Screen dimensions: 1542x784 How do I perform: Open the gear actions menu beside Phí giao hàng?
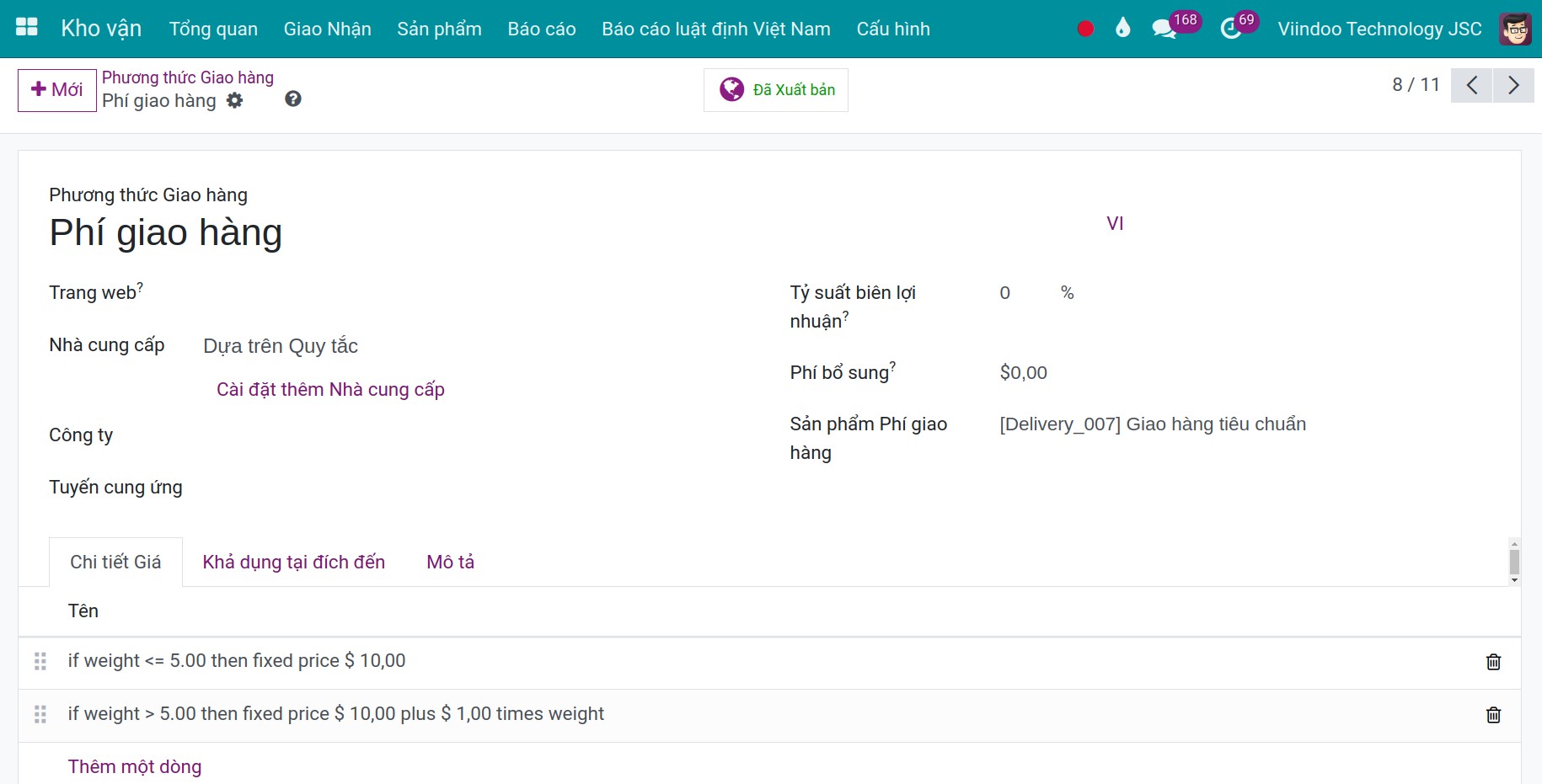click(235, 101)
